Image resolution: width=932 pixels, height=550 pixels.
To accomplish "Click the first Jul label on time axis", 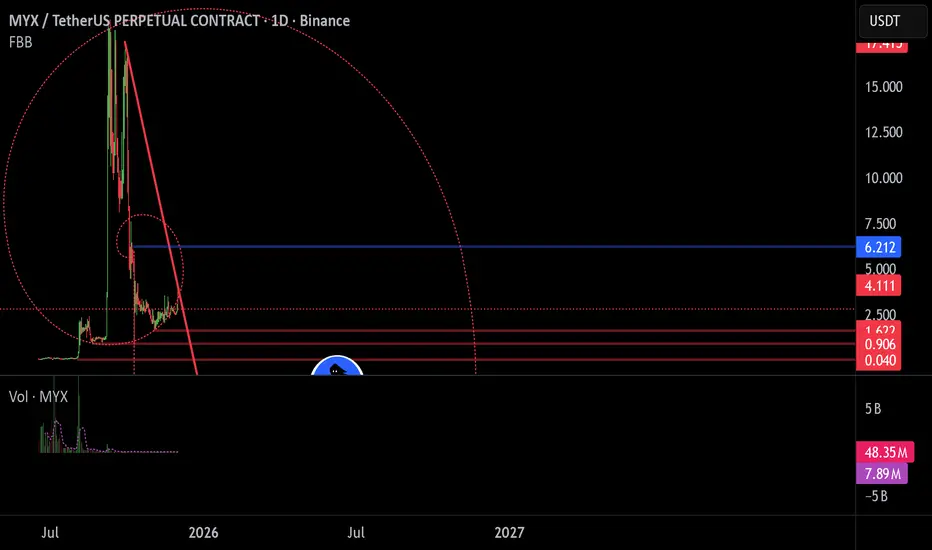I will pyautogui.click(x=50, y=533).
